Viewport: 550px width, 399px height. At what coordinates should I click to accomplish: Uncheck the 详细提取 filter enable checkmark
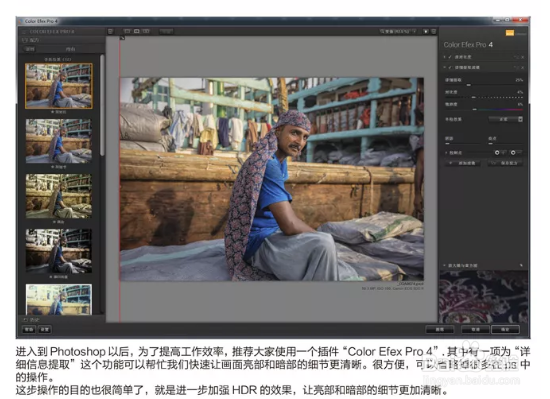(450, 67)
